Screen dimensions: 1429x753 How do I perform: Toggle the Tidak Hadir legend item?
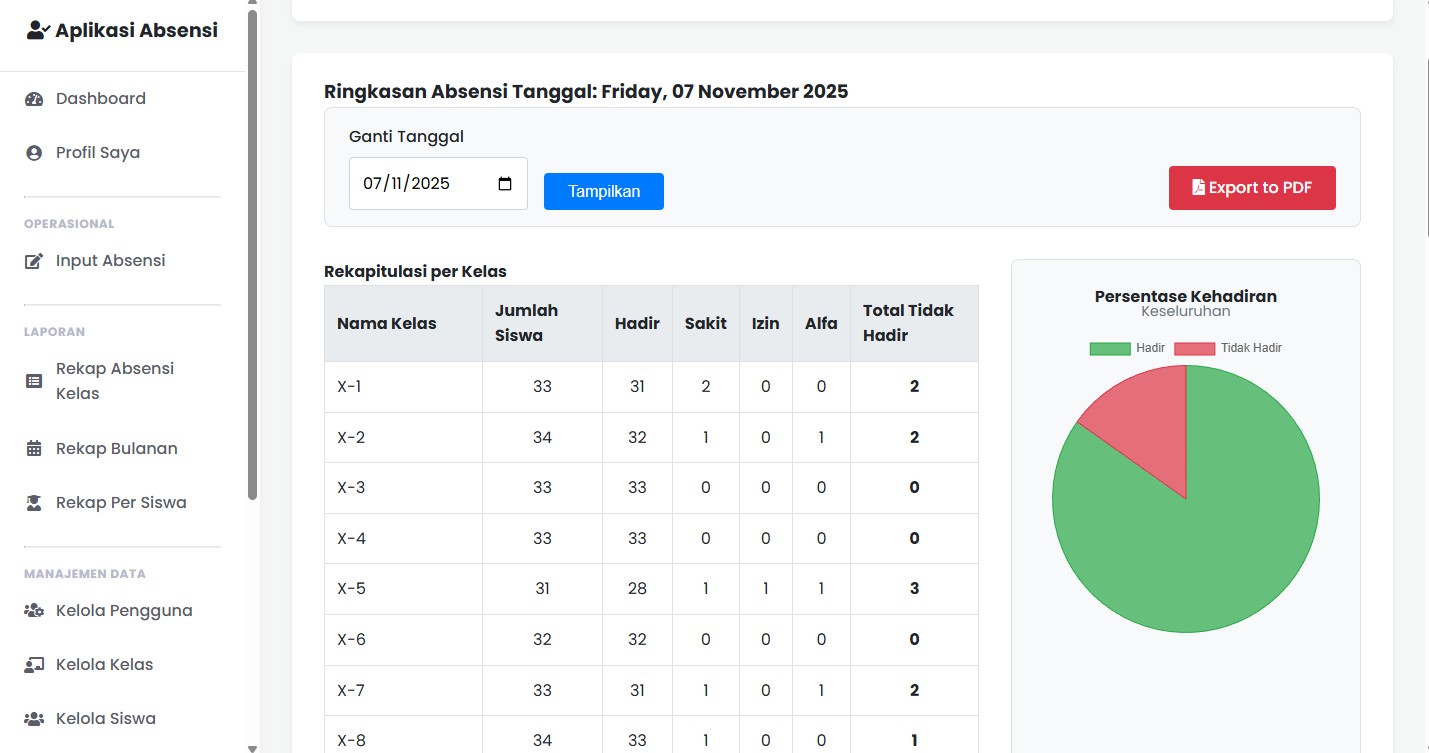tap(1228, 348)
